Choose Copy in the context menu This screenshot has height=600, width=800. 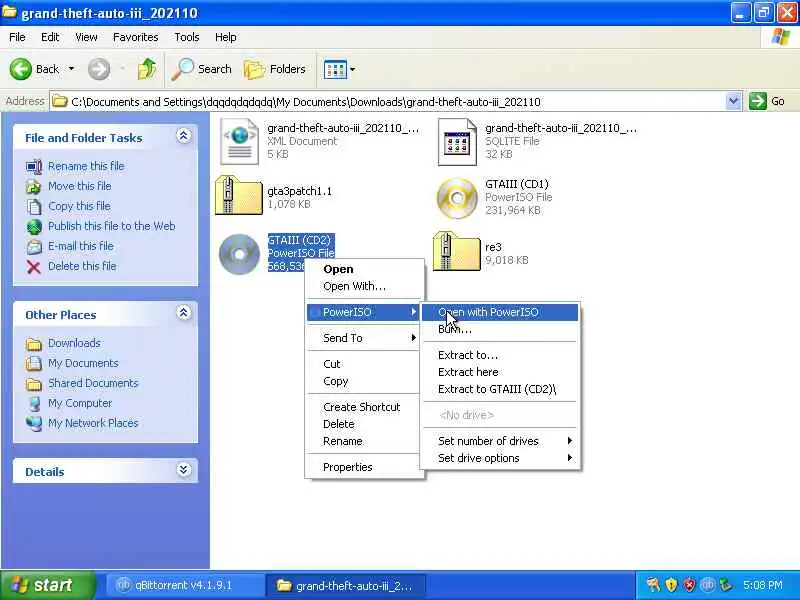365,381
